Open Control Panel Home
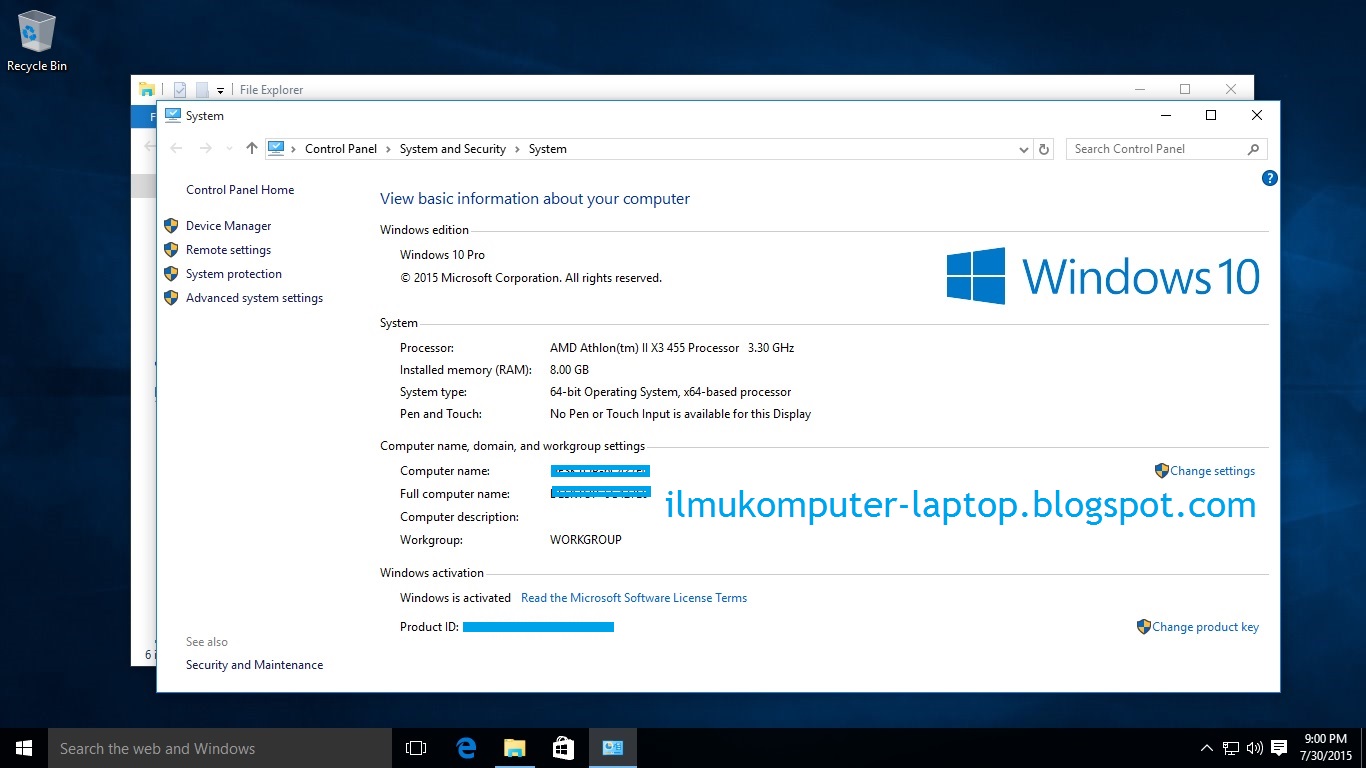This screenshot has height=768, width=1366. click(240, 190)
